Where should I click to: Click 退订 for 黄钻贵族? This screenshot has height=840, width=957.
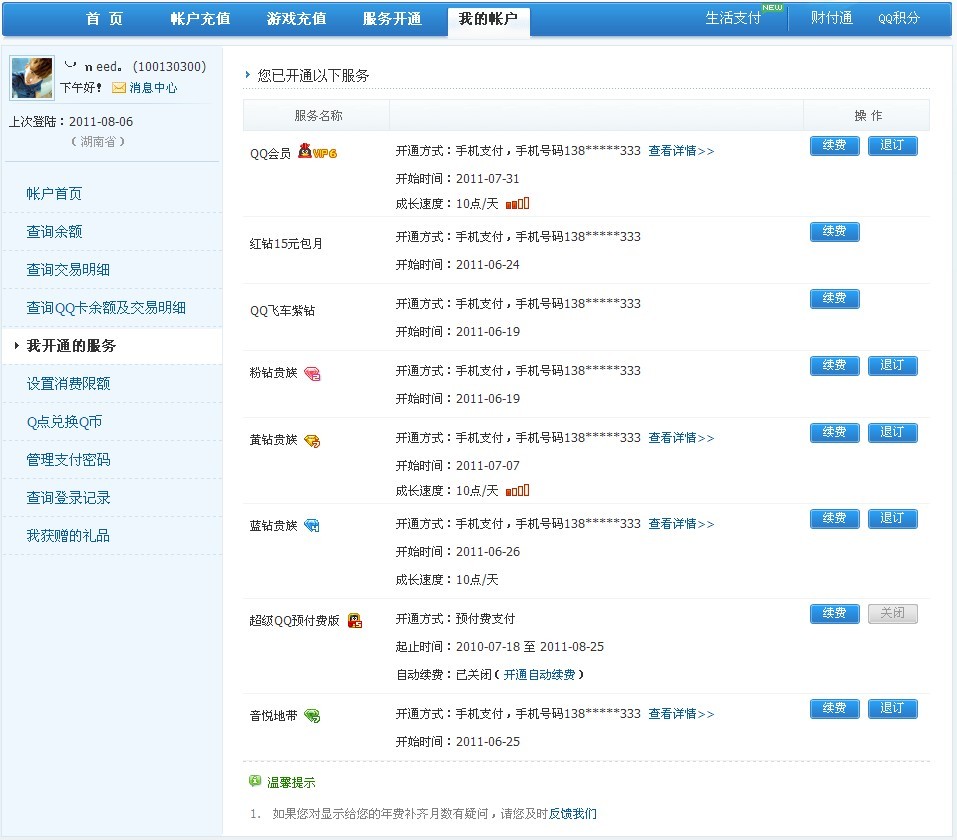[892, 433]
